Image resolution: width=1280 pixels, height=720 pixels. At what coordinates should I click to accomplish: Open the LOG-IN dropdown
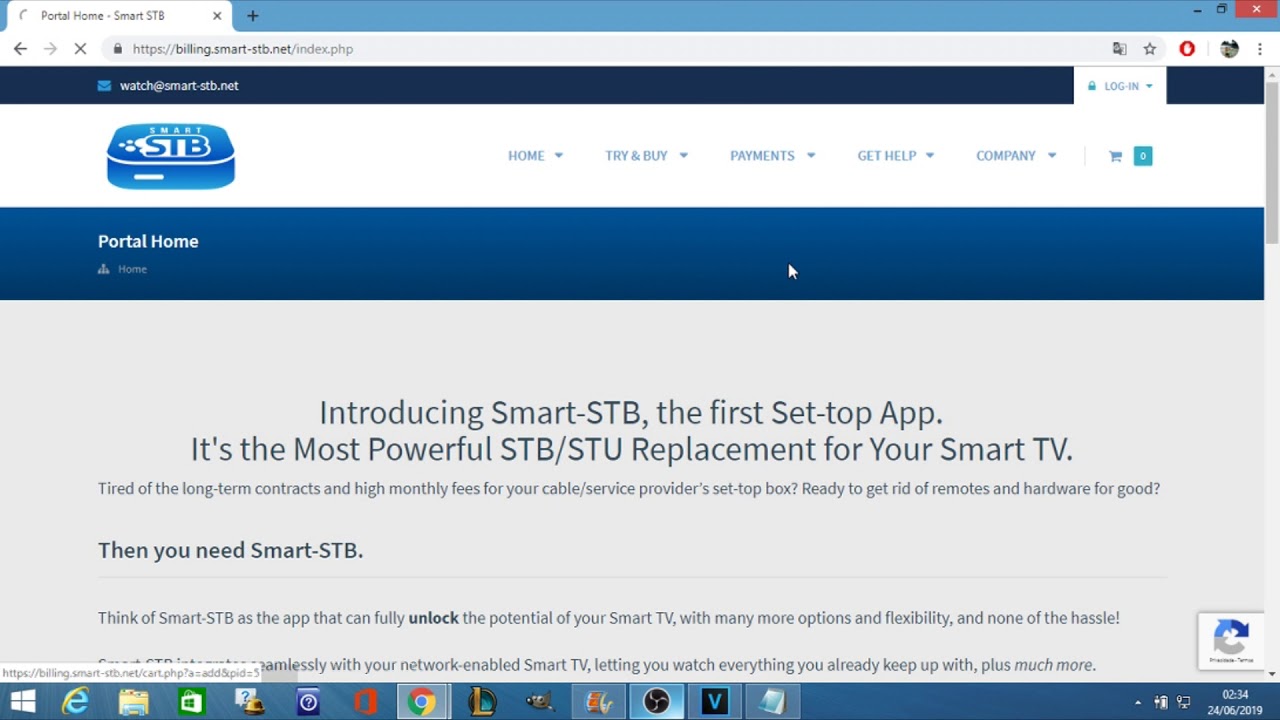(x=1120, y=86)
